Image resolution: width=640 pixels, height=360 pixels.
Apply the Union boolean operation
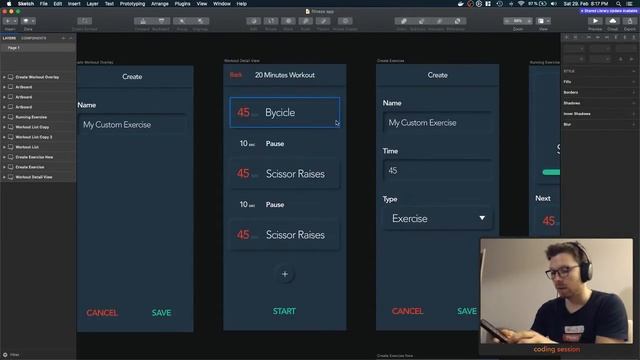(403, 21)
